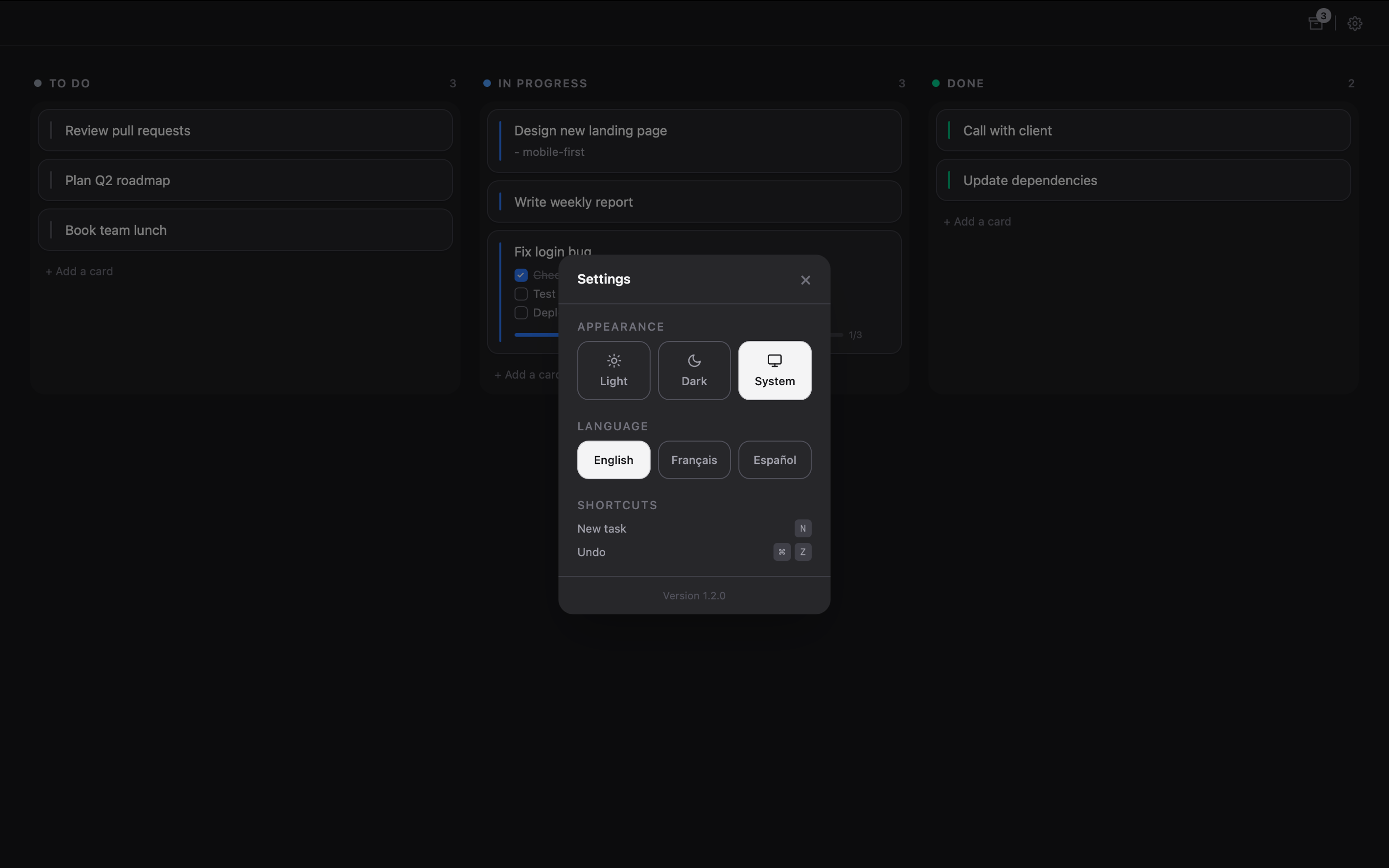The height and width of the screenshot is (868, 1389).
Task: Click the Z key badge for Undo
Action: [x=803, y=552]
